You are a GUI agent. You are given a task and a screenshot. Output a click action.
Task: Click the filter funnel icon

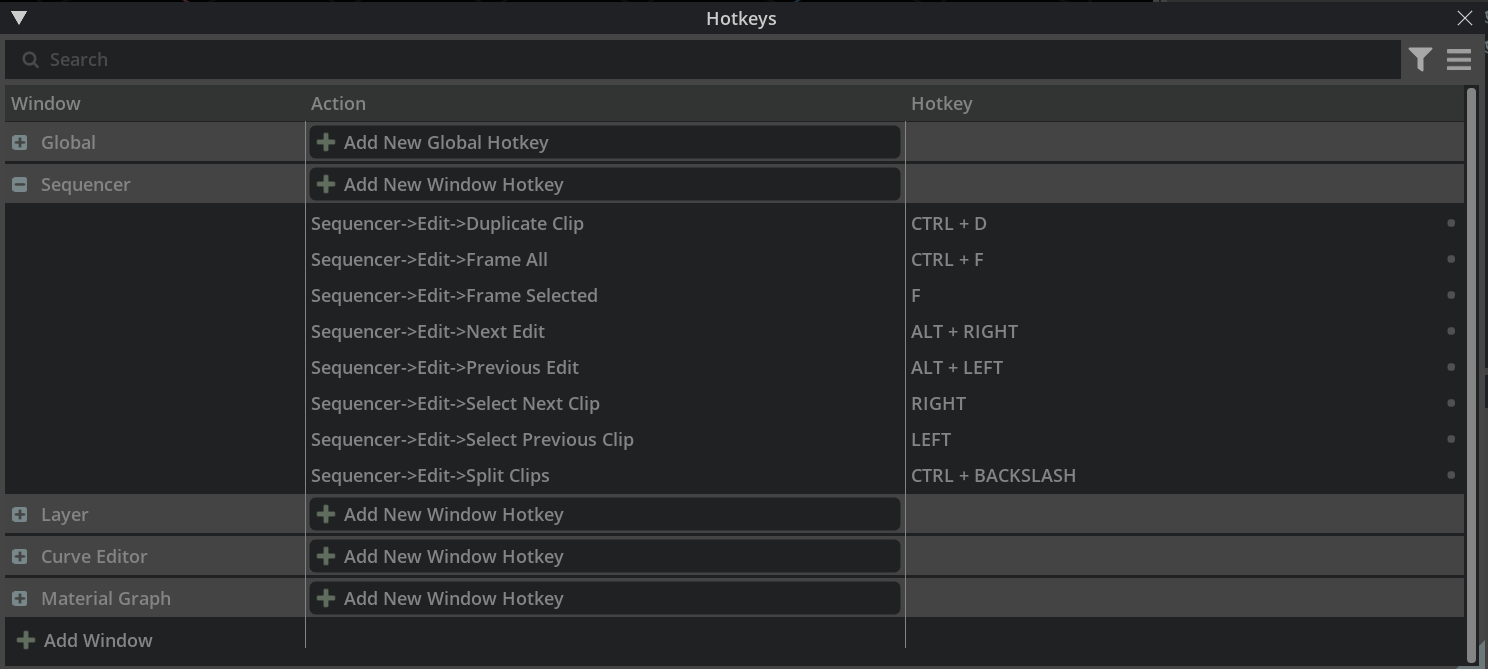click(1420, 60)
